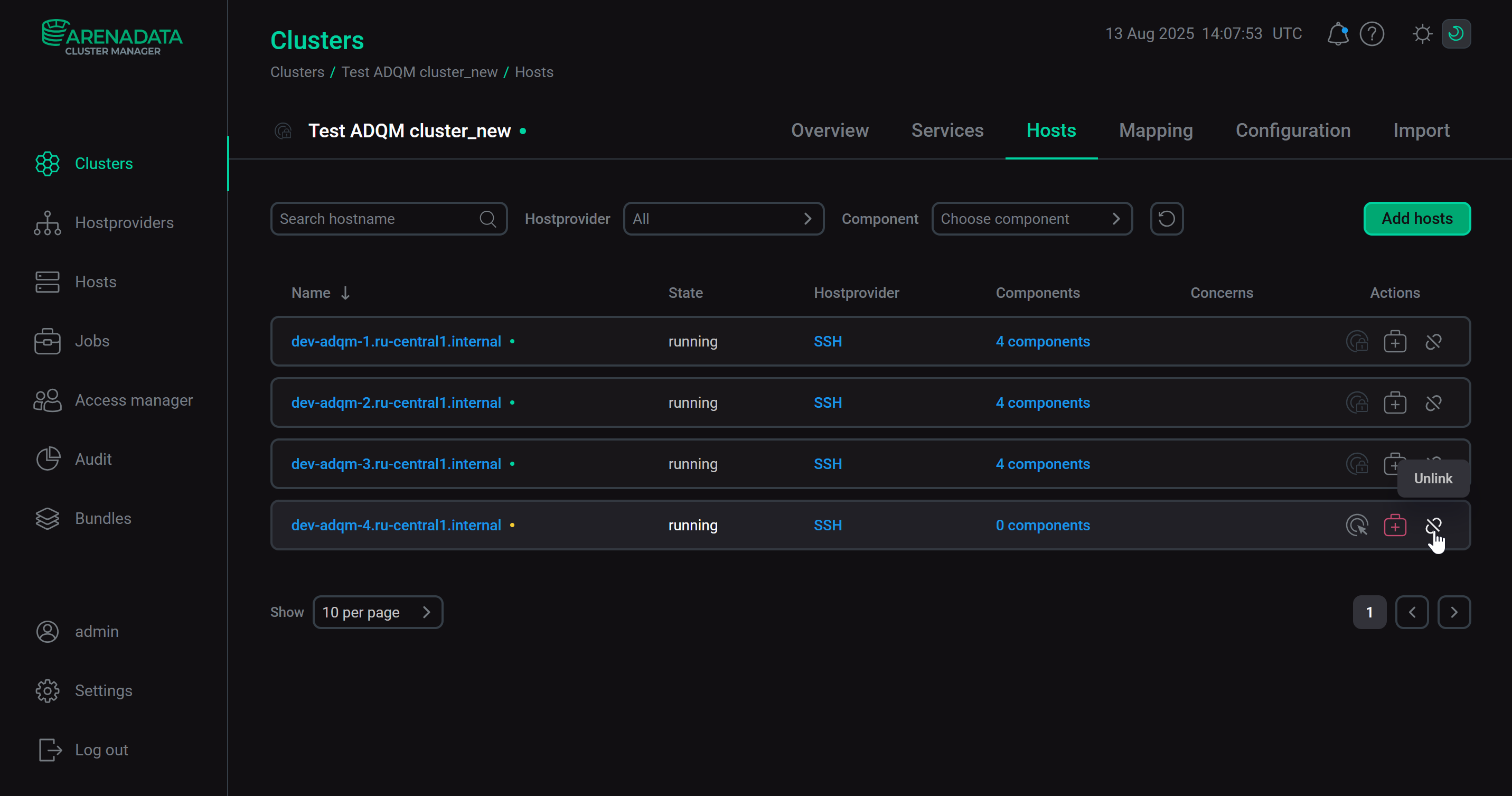Open notifications bell icon
This screenshot has height=796, width=1512.
[x=1337, y=33]
